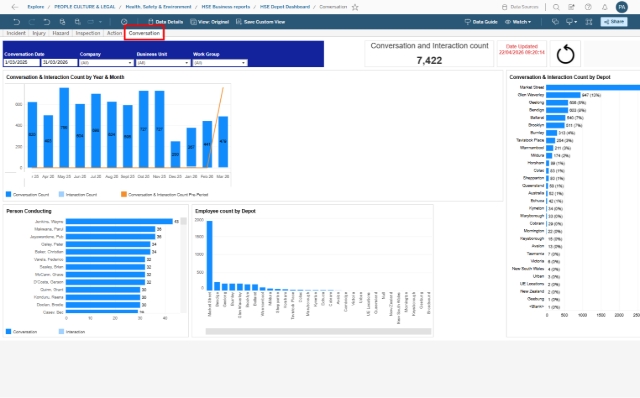Viewport: 640px width, 398px height.
Task: Select the Glen Waverley depot bar
Action: pyautogui.click(x=563, y=95)
